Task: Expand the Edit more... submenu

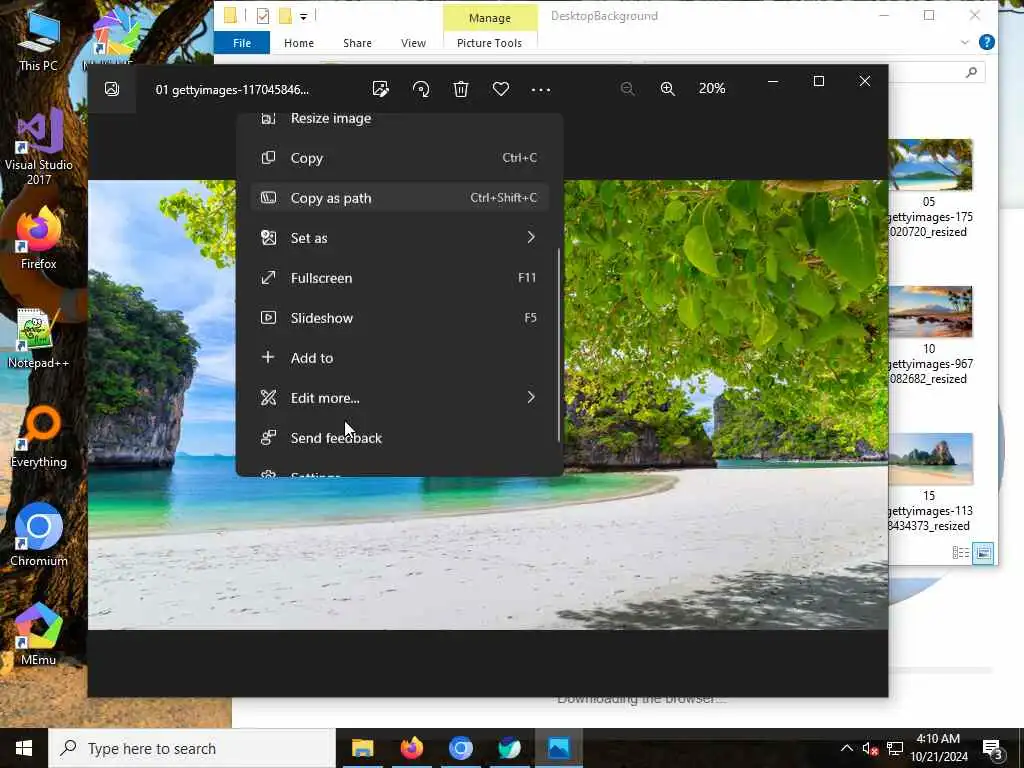Action: pos(400,398)
